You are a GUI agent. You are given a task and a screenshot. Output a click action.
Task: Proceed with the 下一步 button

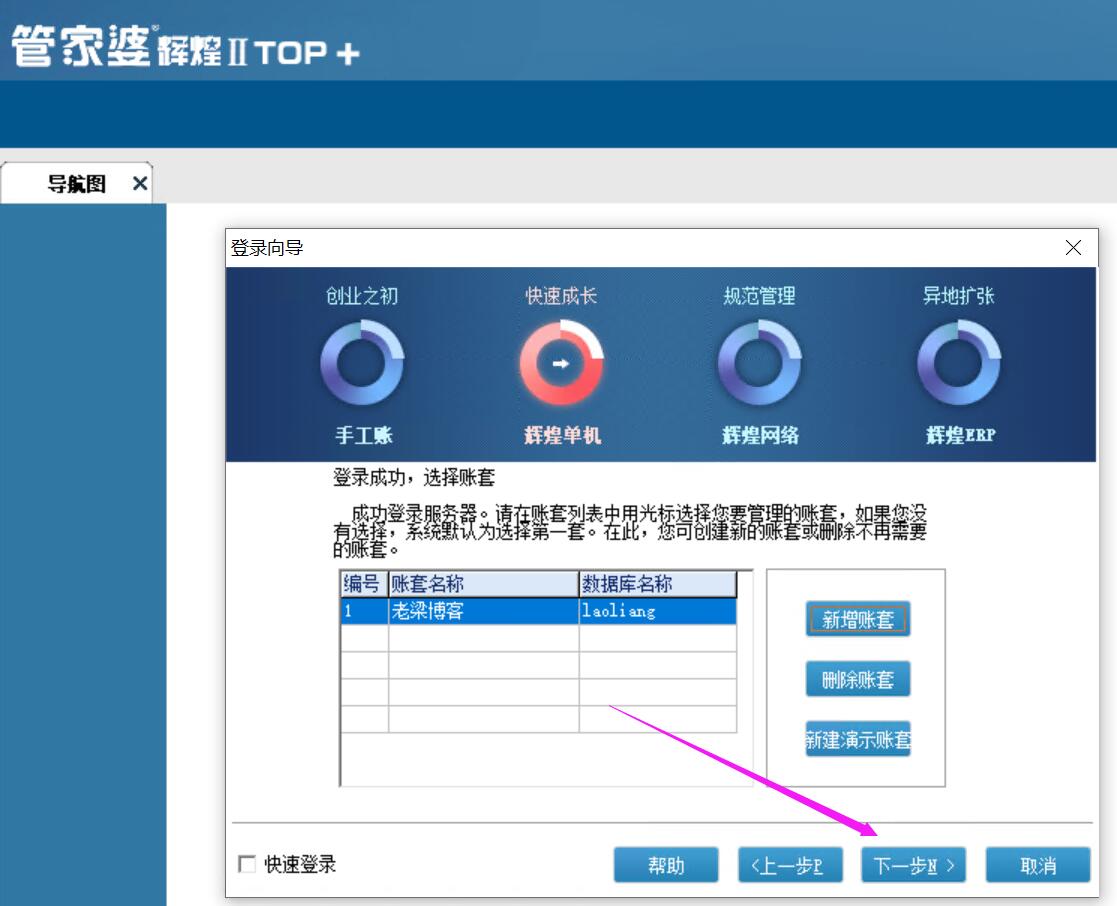coord(913,865)
